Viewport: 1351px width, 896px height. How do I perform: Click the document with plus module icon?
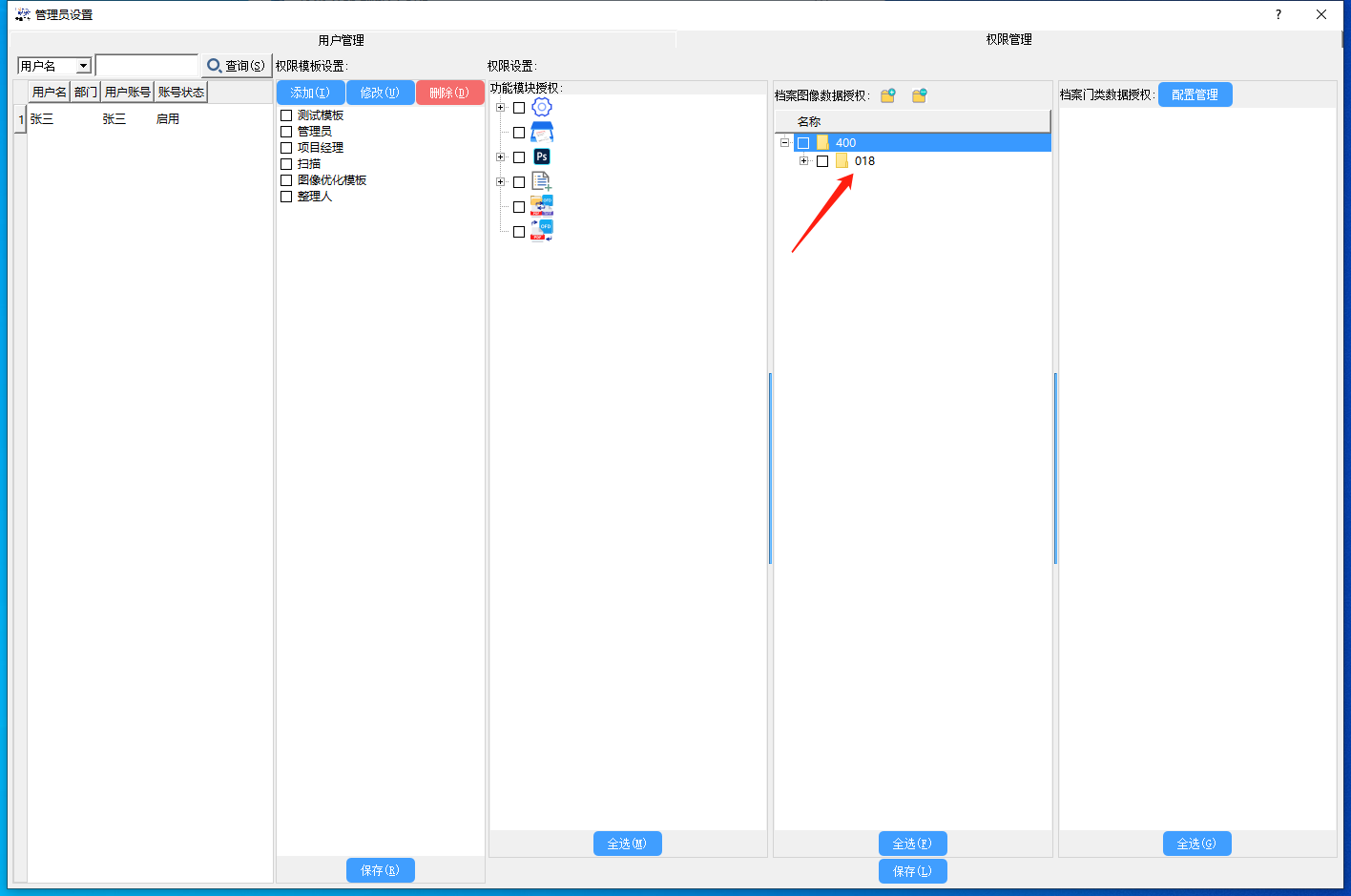(x=542, y=181)
